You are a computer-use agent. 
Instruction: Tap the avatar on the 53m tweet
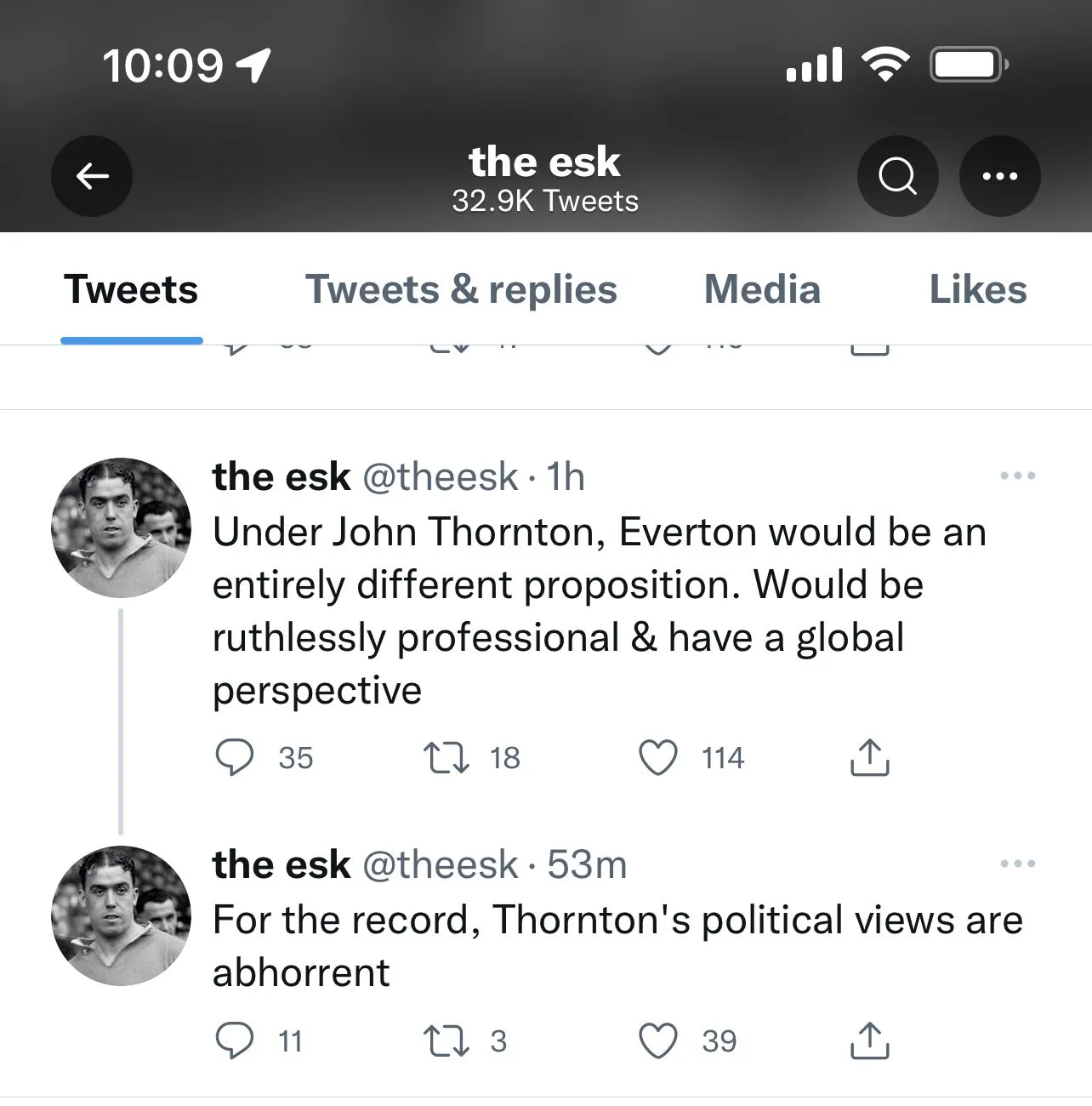pos(121,915)
